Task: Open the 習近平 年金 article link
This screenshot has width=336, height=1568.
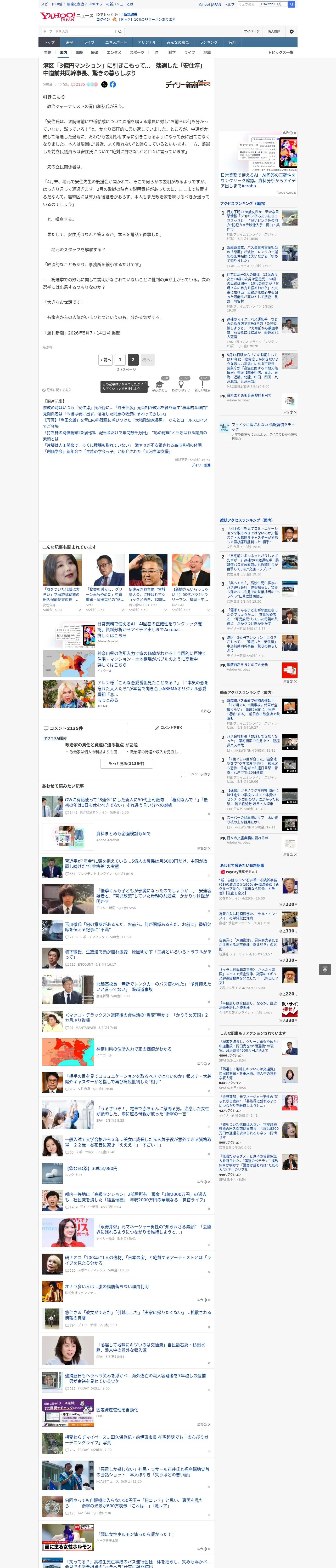Action: pyautogui.click(x=136, y=864)
